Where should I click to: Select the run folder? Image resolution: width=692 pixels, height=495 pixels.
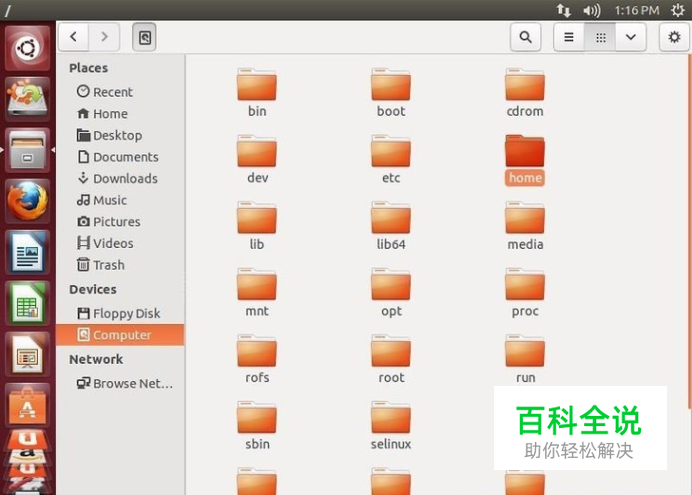coord(525,359)
